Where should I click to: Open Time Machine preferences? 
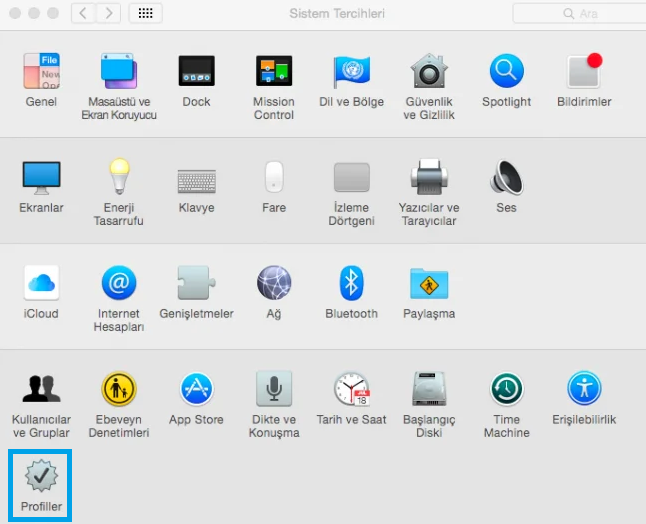pyautogui.click(x=507, y=390)
